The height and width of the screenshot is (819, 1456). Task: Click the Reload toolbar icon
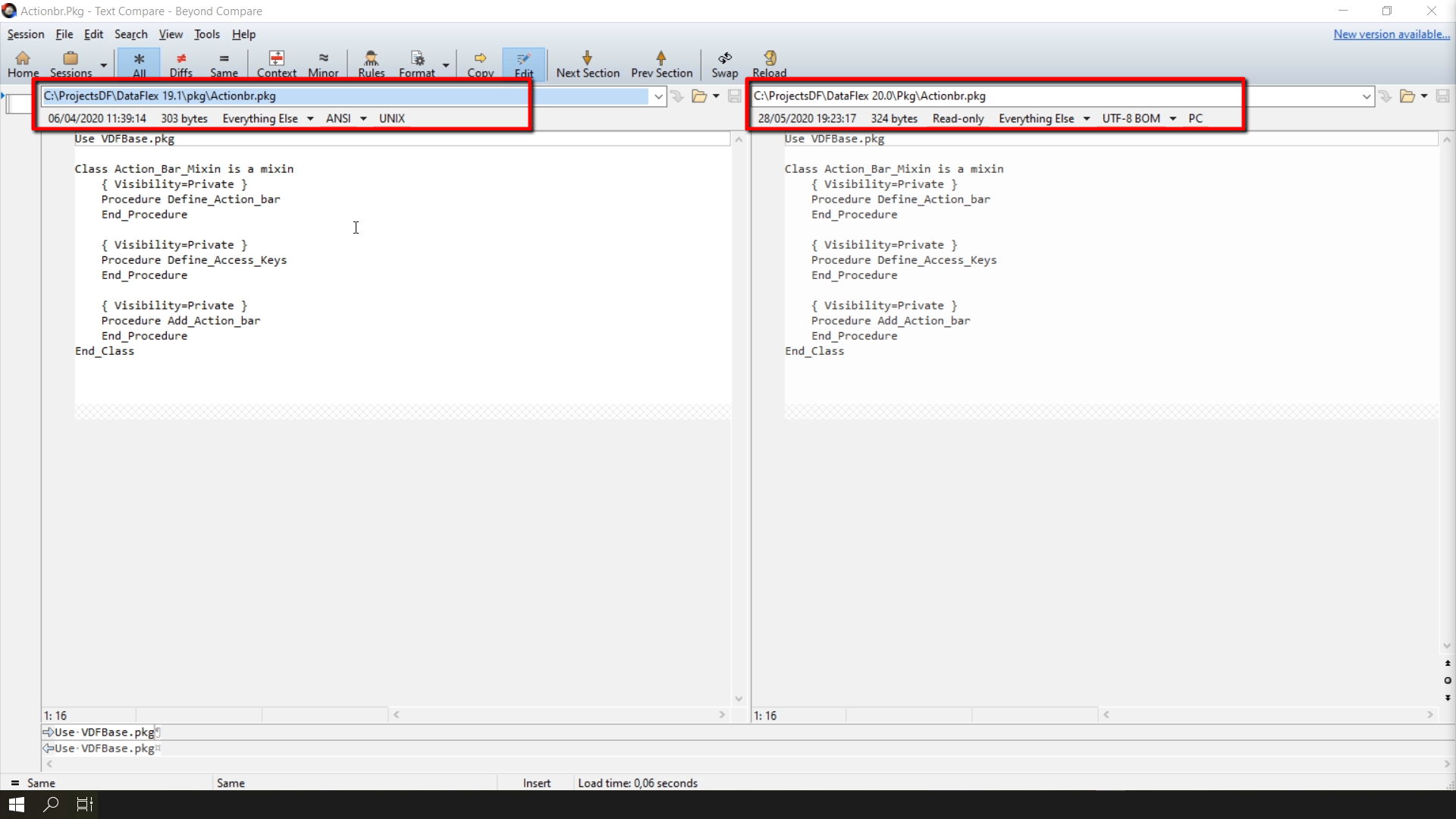[769, 64]
